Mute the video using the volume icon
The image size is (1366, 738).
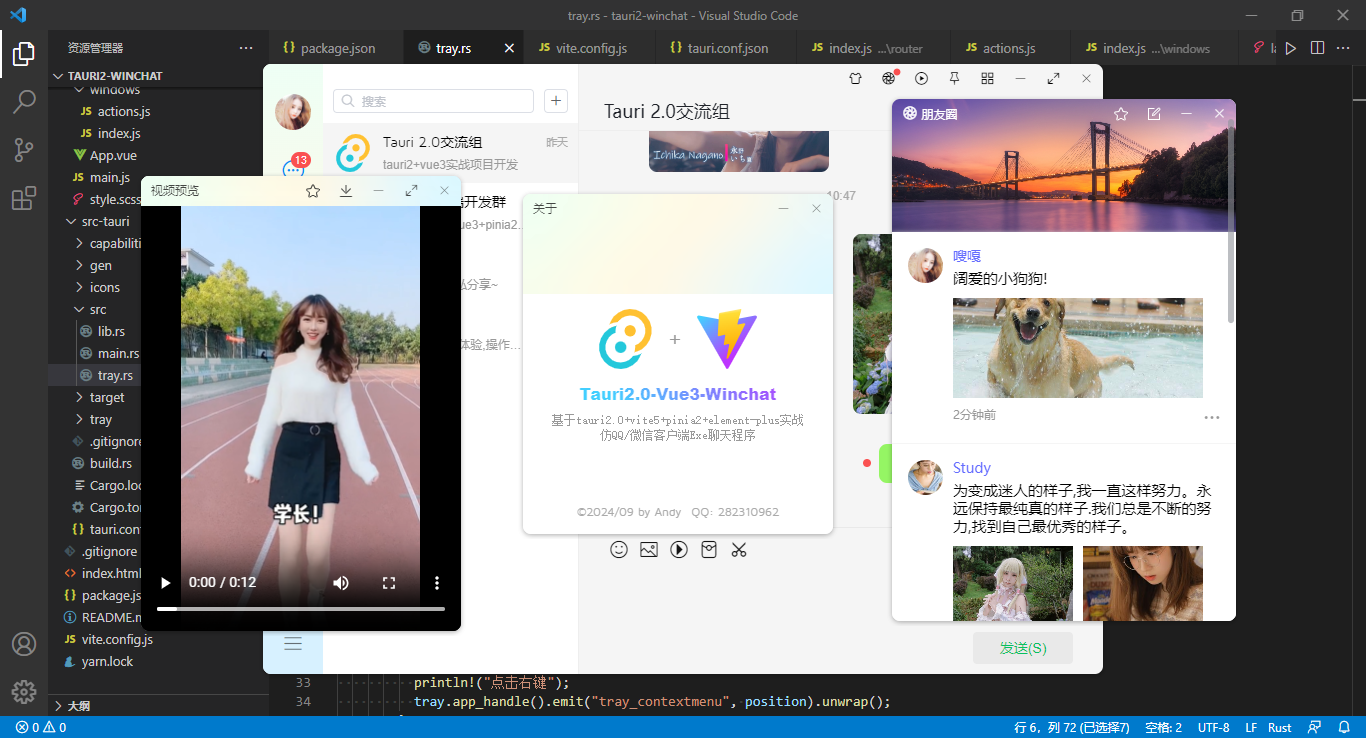click(341, 583)
